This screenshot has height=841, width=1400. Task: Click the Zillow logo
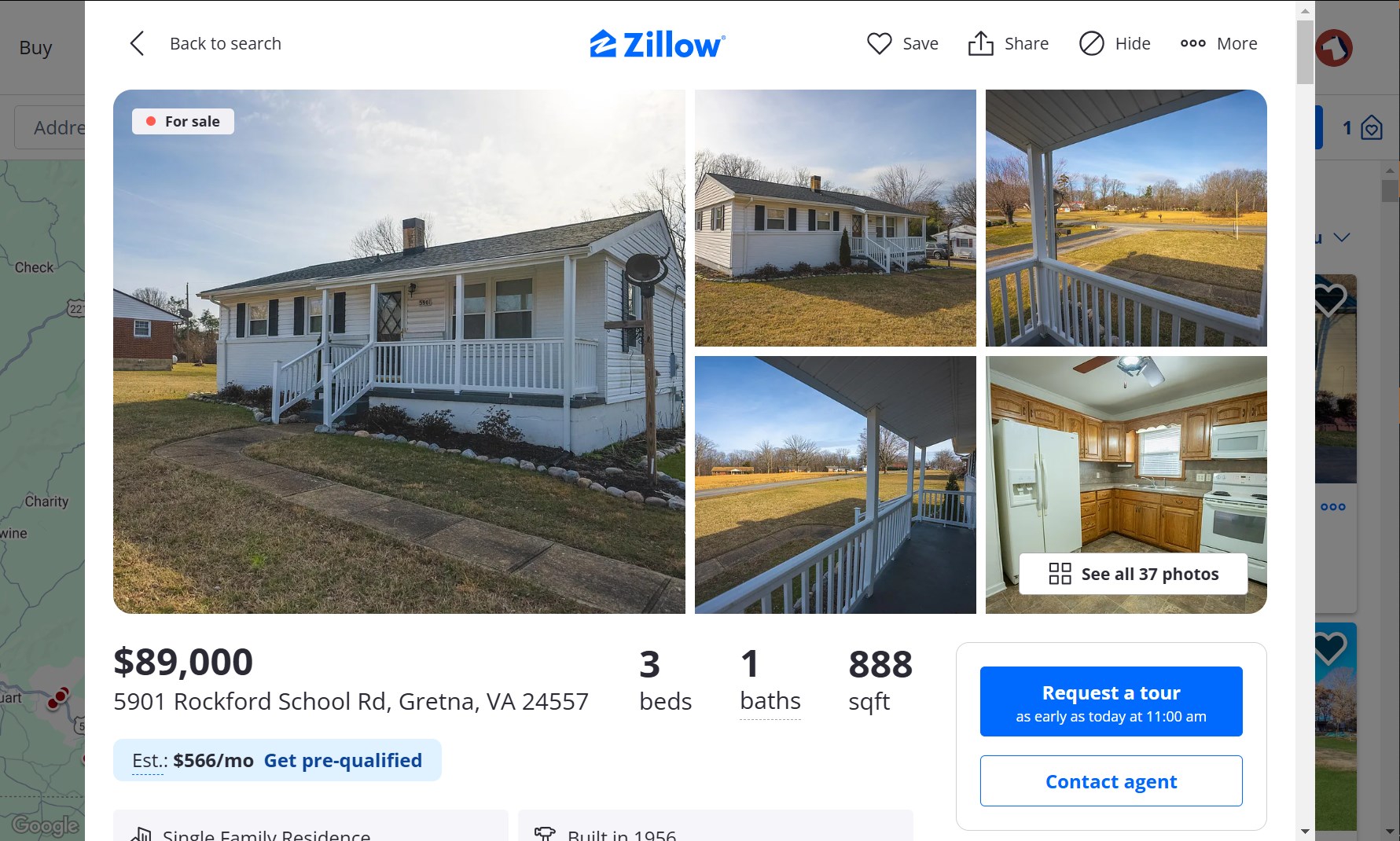(x=657, y=44)
